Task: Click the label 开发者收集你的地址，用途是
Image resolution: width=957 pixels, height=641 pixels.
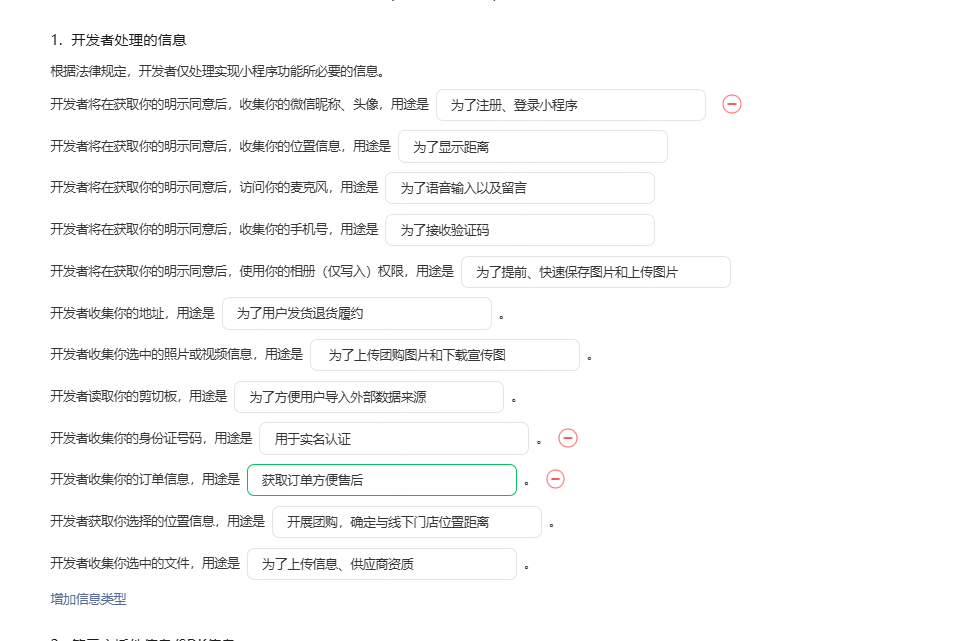Action: [x=132, y=313]
